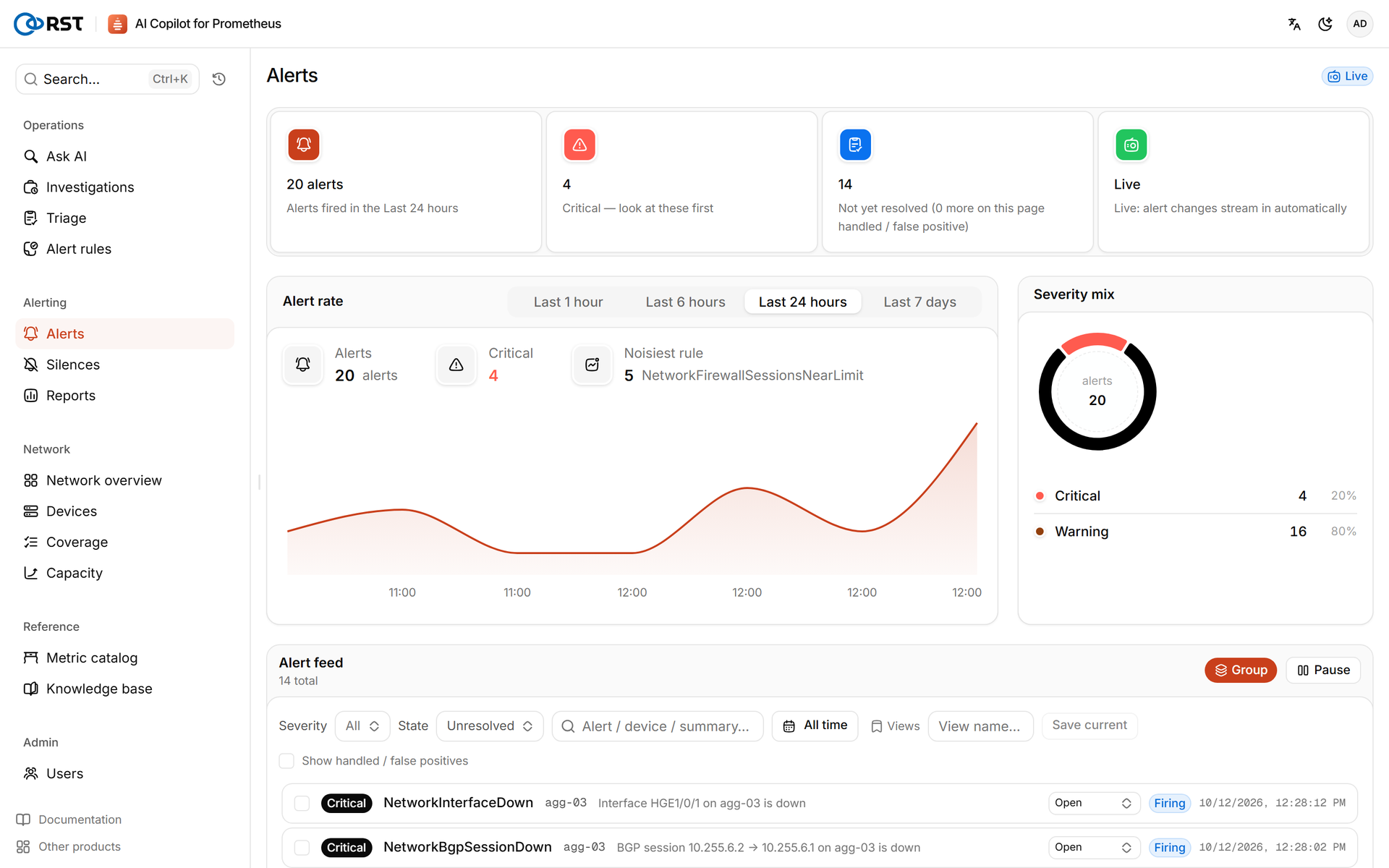Open status dropdown for NetworkBgpSessionDown
Image resolution: width=1389 pixels, height=868 pixels.
tap(1094, 847)
